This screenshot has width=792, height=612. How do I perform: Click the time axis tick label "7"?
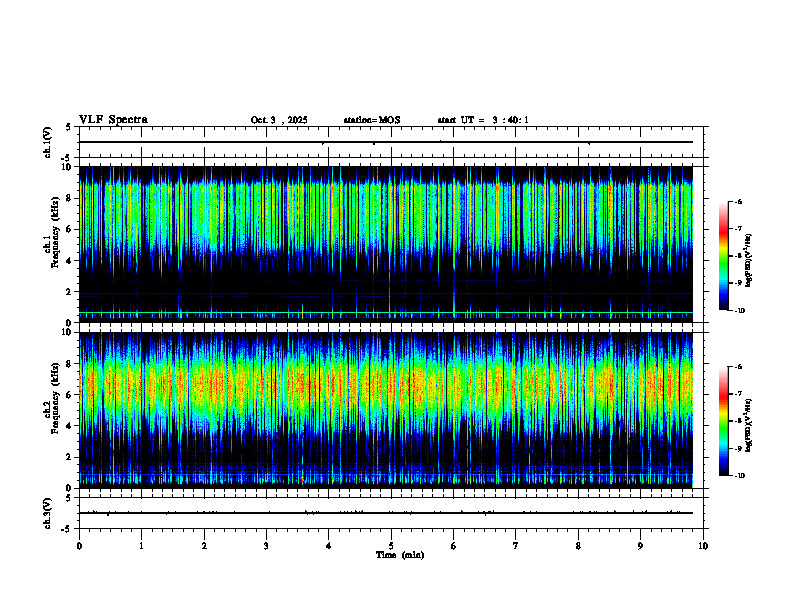pyautogui.click(x=516, y=546)
